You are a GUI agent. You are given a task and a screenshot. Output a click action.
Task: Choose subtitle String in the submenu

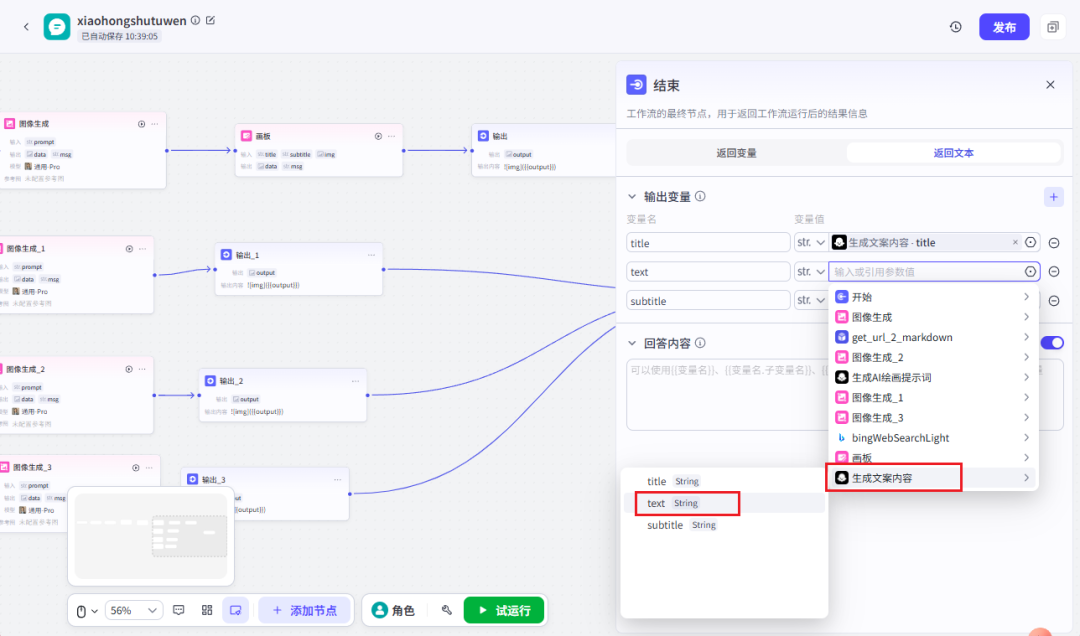(724, 525)
